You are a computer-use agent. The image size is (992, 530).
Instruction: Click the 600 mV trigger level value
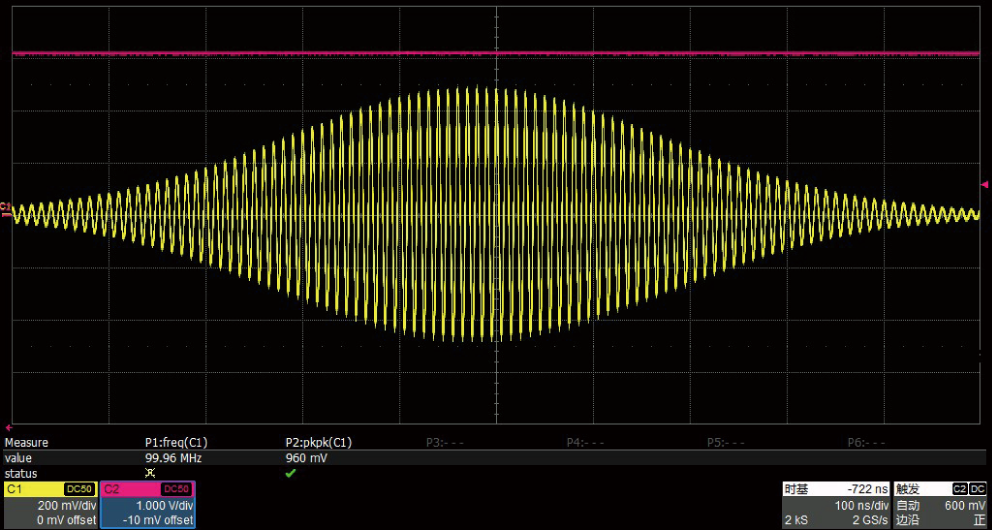964,505
